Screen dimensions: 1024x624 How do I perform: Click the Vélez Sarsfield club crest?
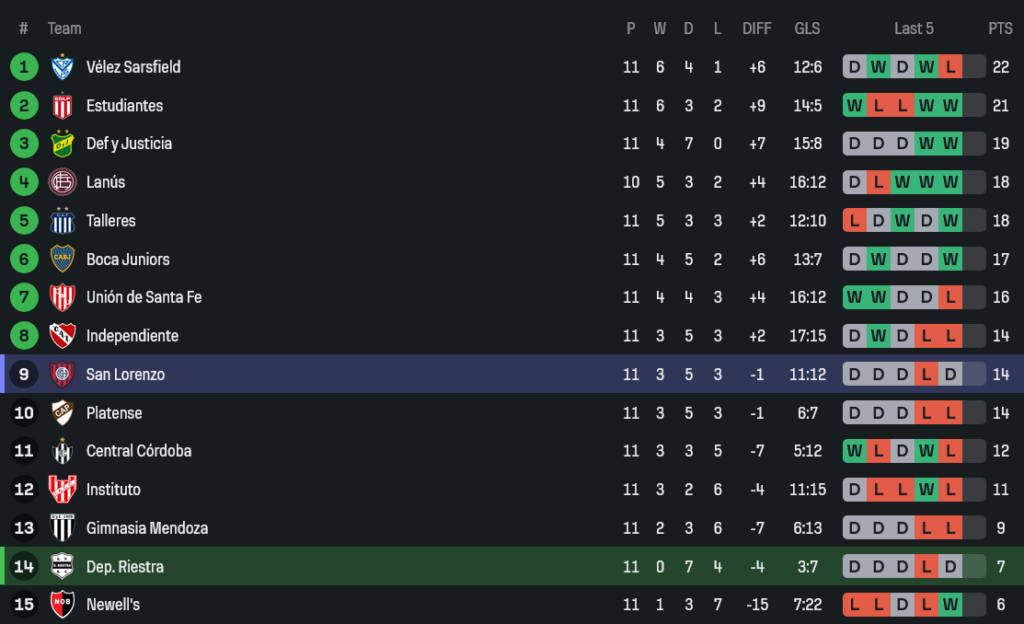click(63, 67)
